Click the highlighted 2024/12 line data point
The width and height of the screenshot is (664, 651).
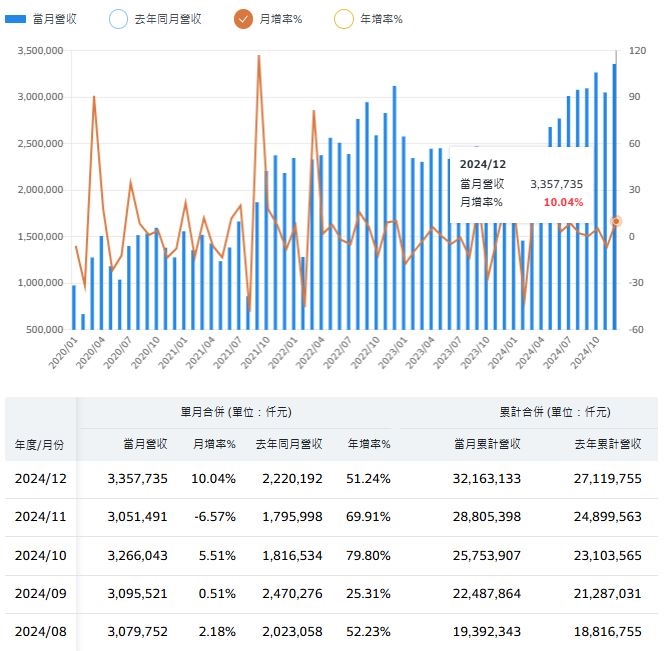tap(617, 221)
